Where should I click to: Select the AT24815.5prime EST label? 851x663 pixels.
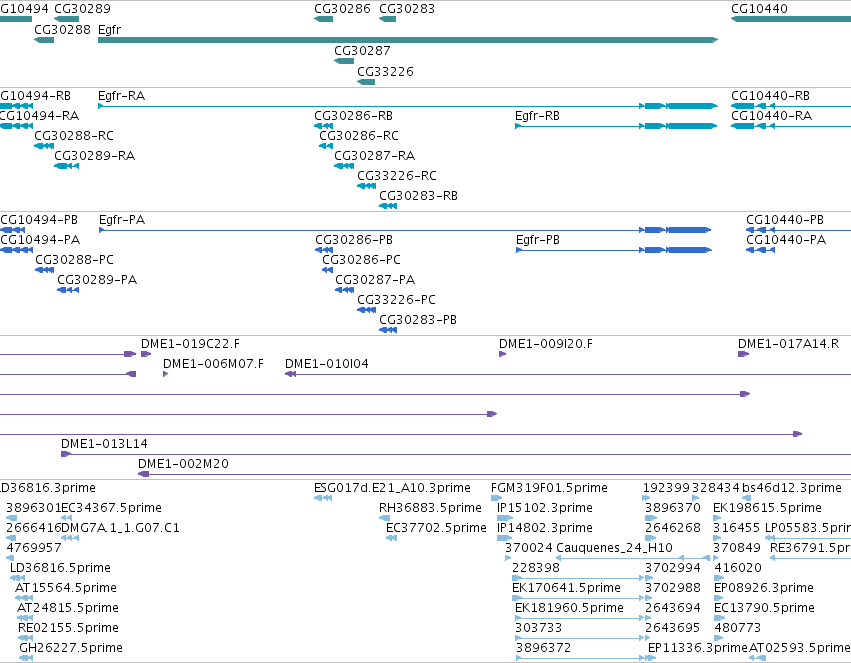pos(68,608)
